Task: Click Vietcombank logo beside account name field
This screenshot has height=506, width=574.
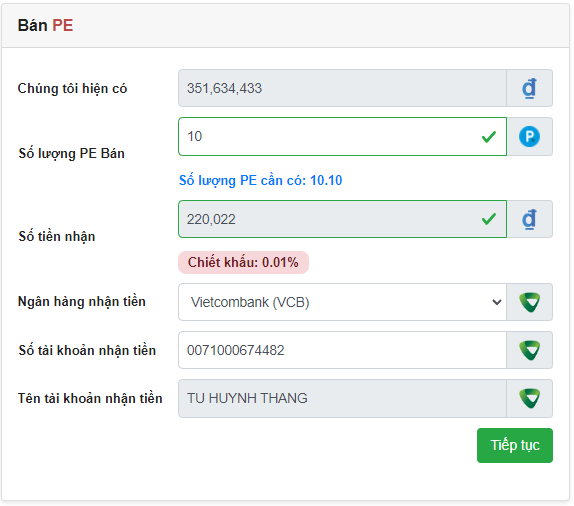Action: [x=529, y=398]
